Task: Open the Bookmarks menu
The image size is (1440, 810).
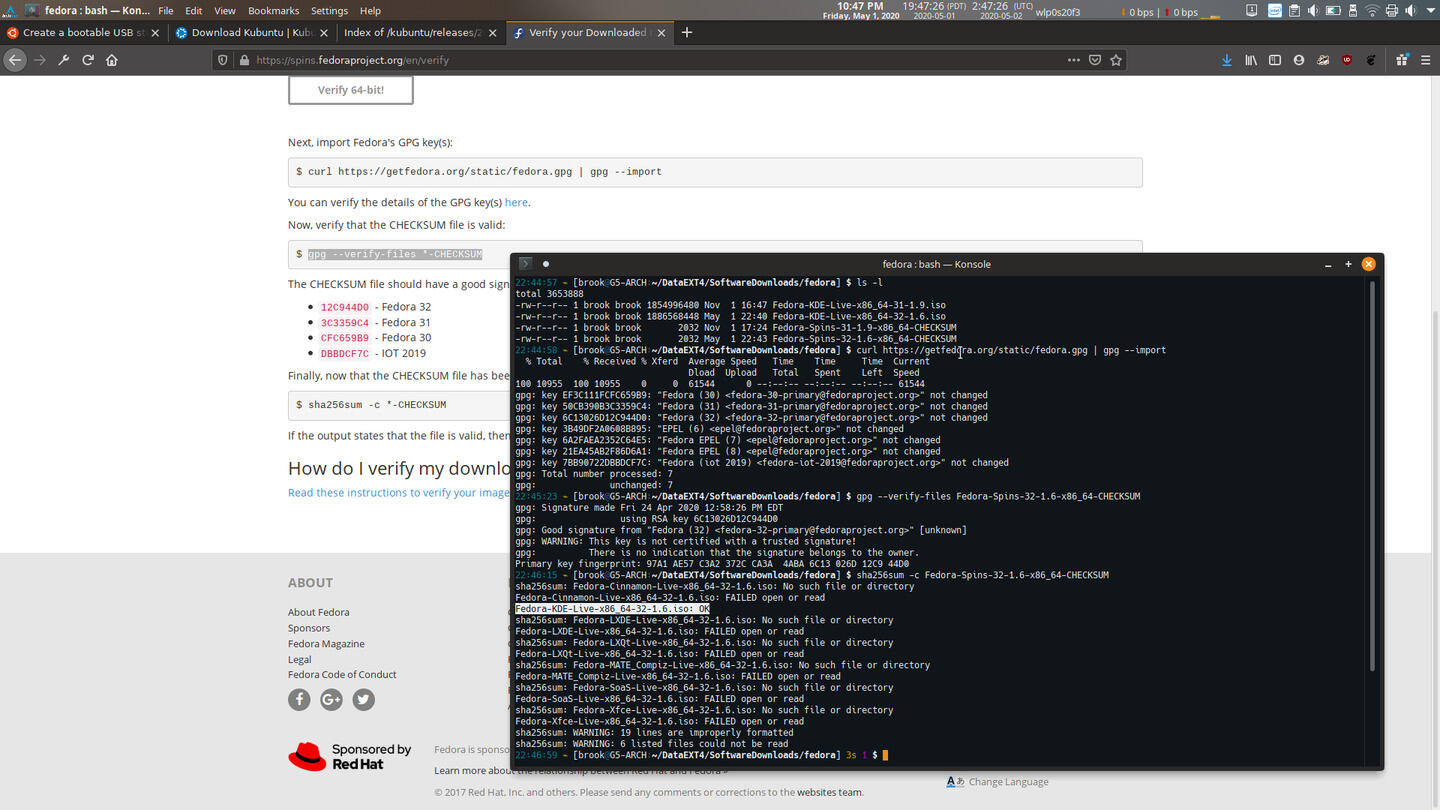Action: [273, 10]
